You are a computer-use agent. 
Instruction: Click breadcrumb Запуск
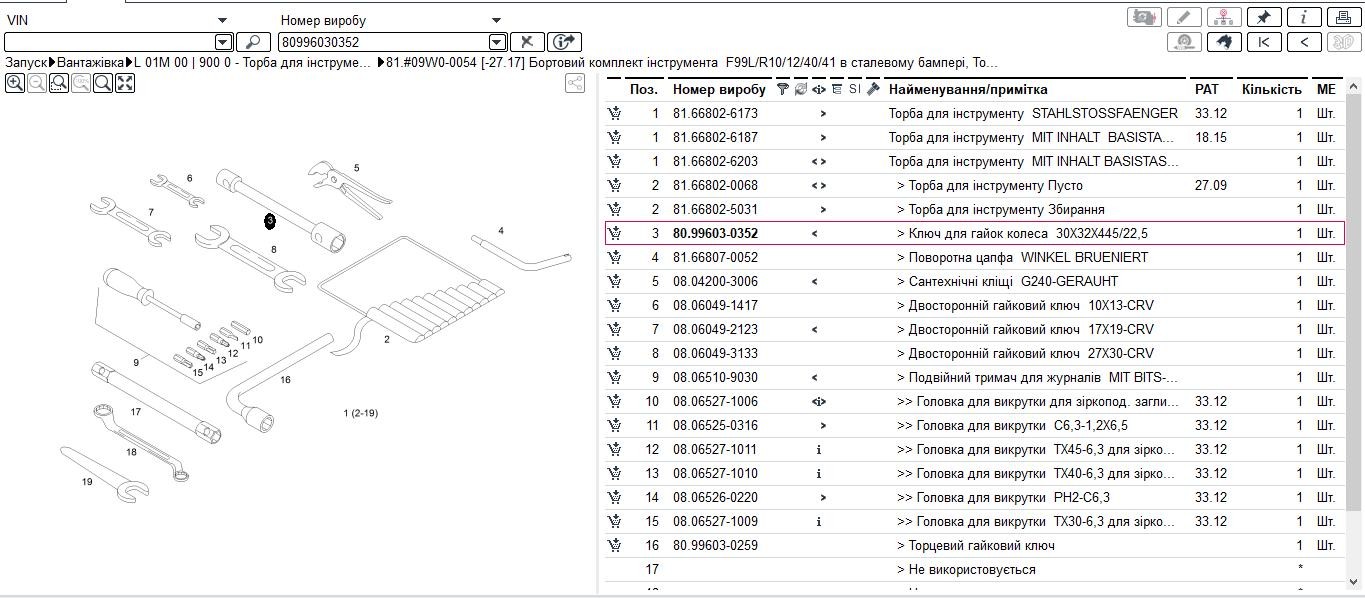pos(26,63)
